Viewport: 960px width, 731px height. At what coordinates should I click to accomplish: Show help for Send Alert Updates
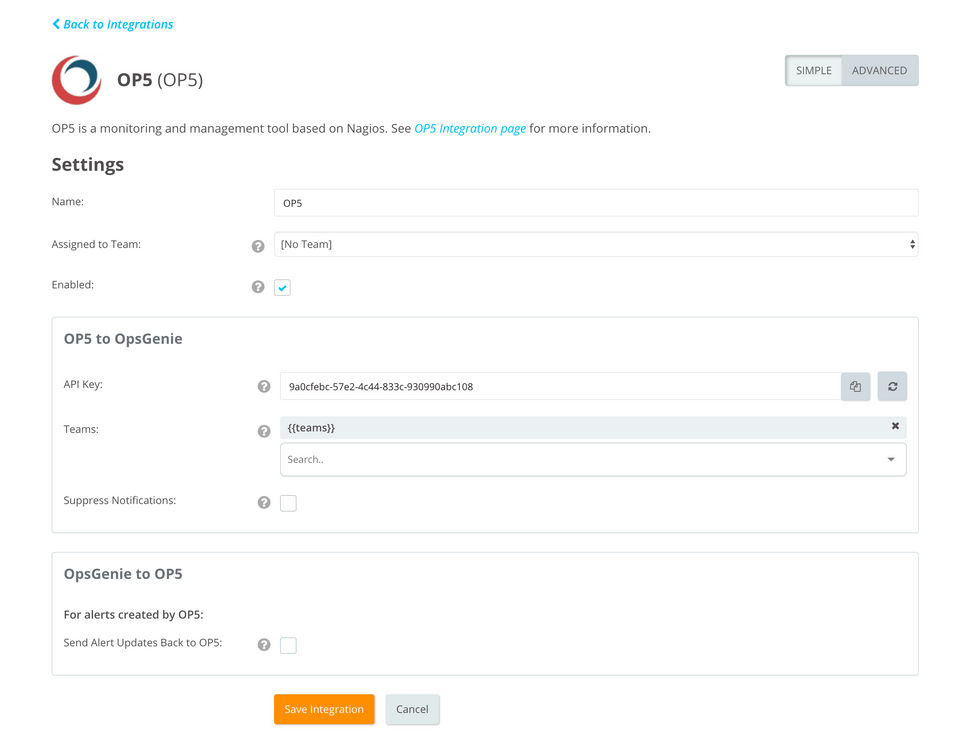264,645
